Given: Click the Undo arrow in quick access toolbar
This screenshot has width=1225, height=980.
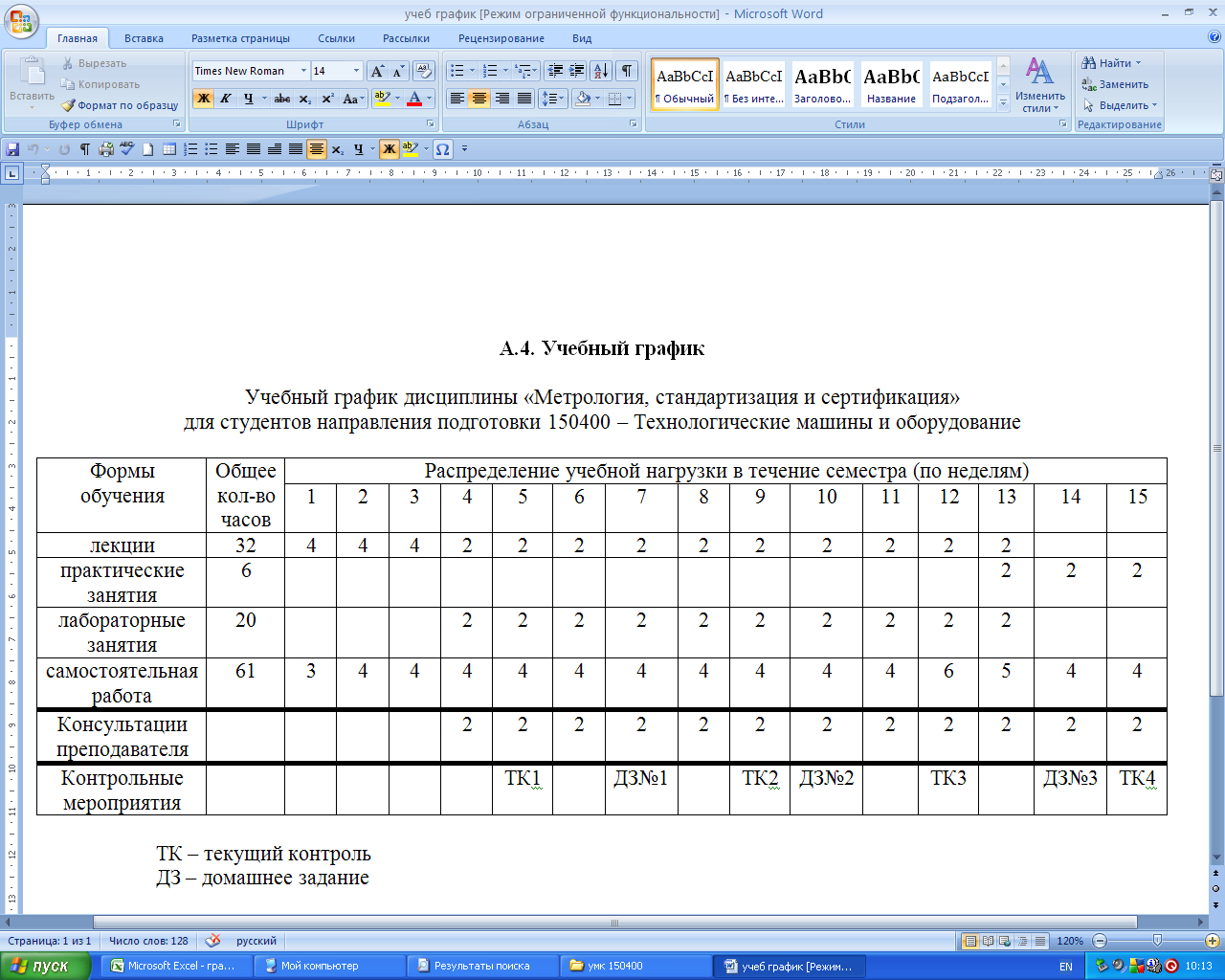Looking at the screenshot, I should pyautogui.click(x=33, y=149).
